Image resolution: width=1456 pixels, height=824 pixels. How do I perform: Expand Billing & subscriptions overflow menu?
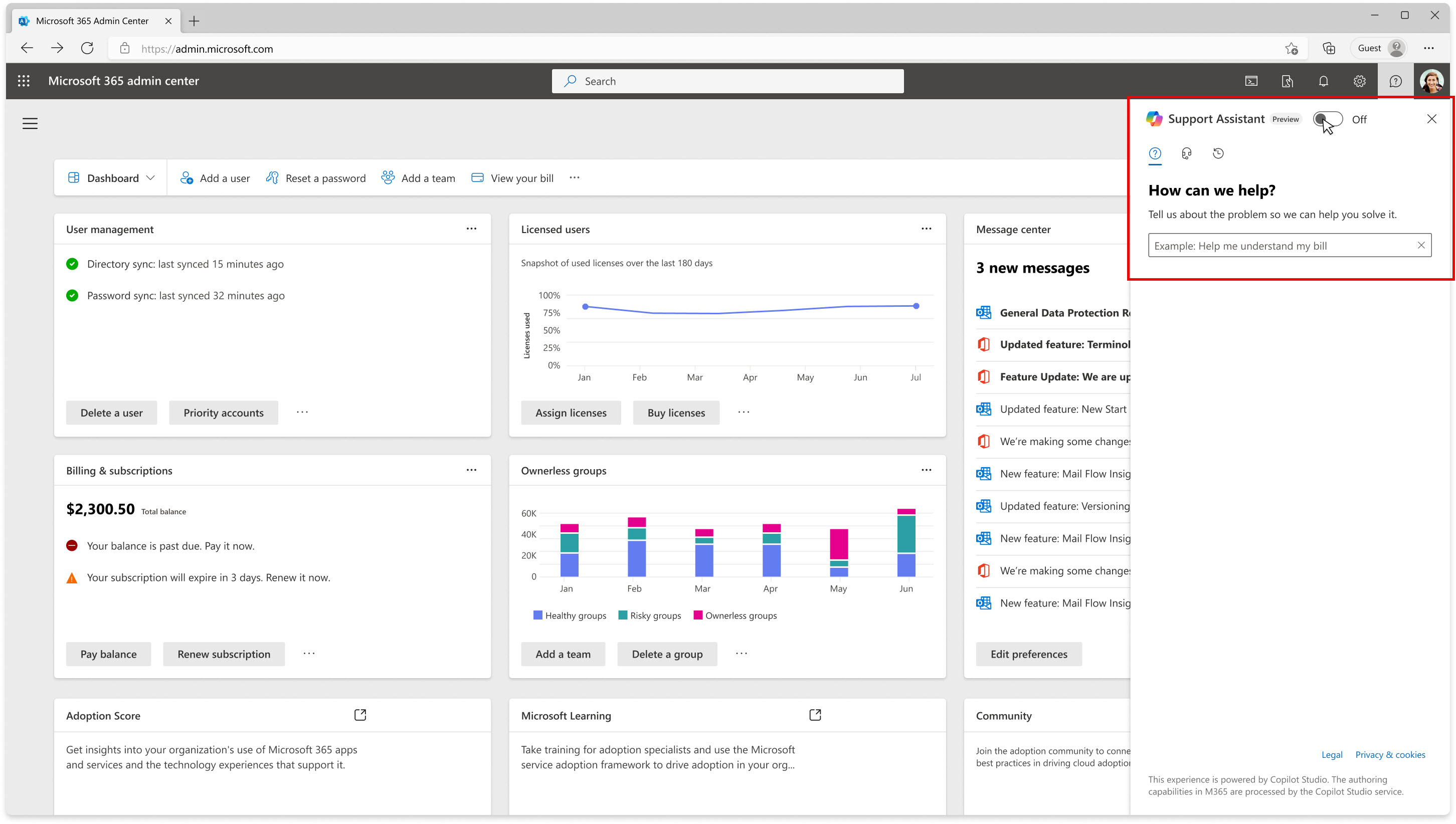[x=471, y=469]
